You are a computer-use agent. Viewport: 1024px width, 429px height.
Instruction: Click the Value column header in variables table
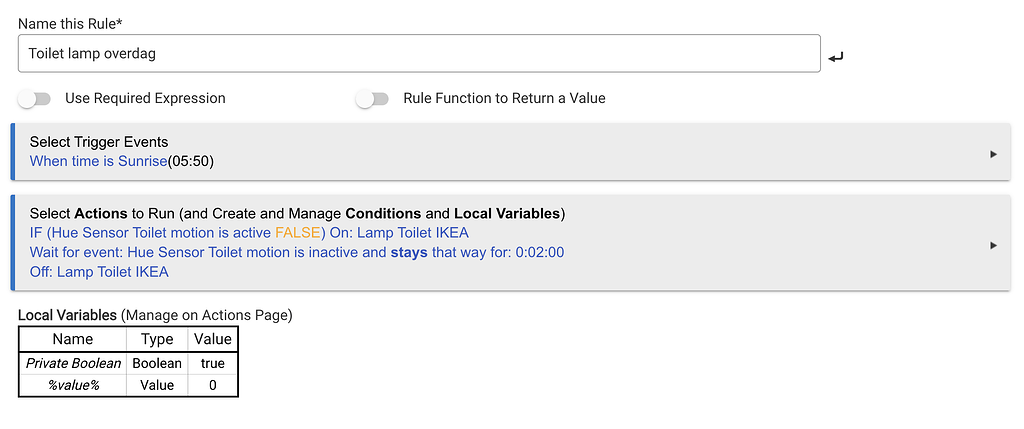point(212,339)
